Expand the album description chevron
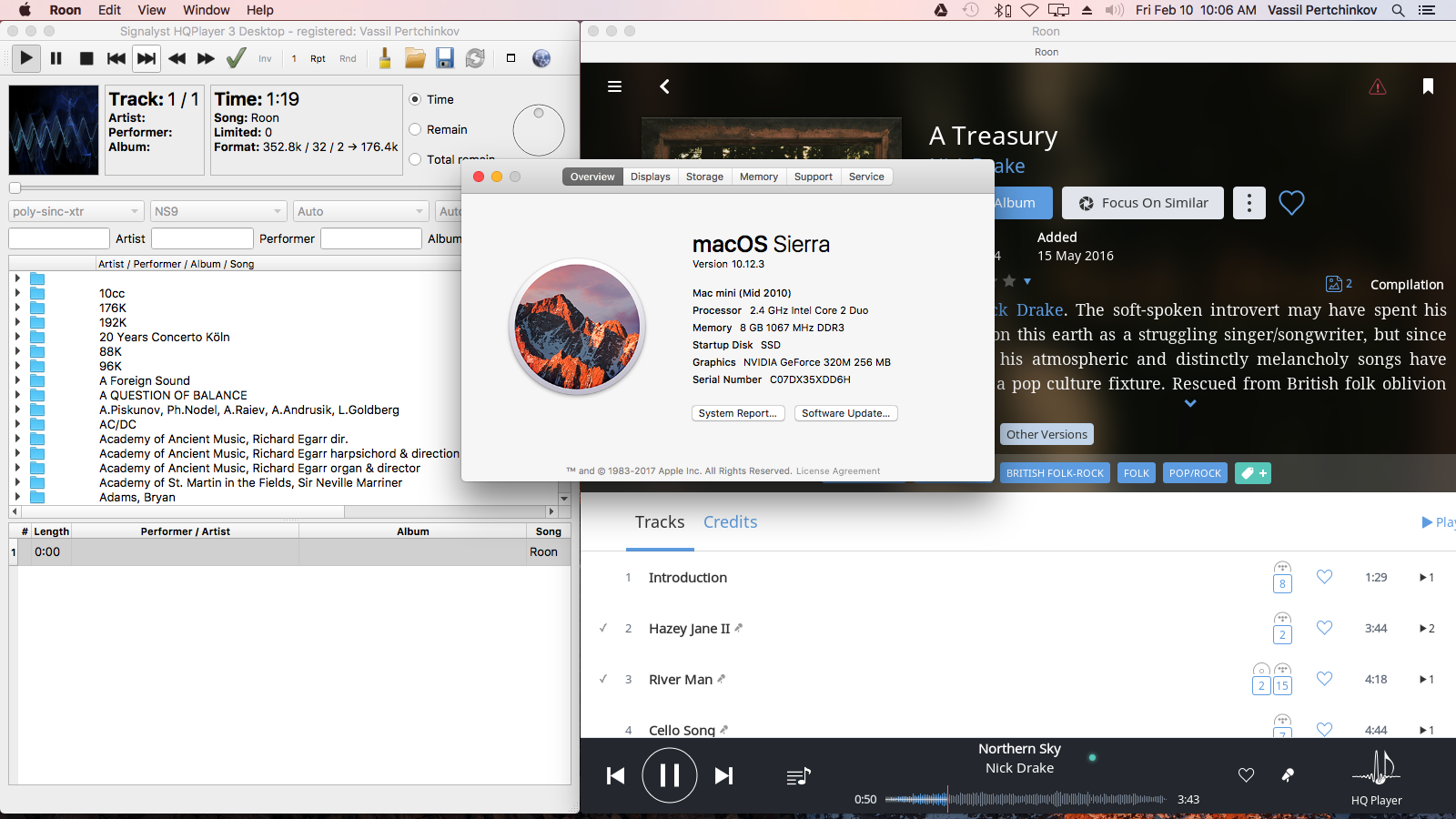 coord(1190,404)
